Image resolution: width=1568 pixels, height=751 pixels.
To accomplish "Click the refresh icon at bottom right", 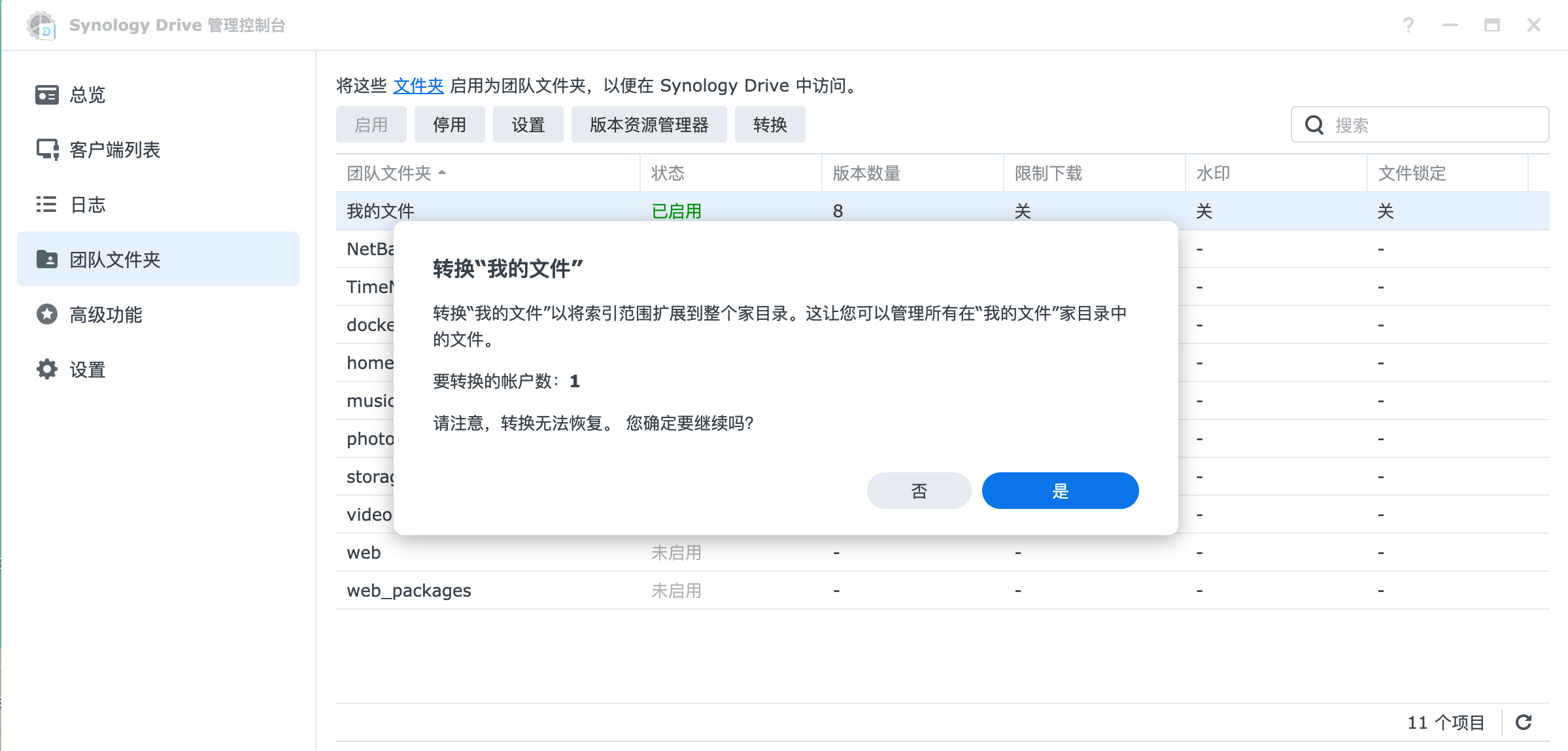I will pyautogui.click(x=1524, y=722).
